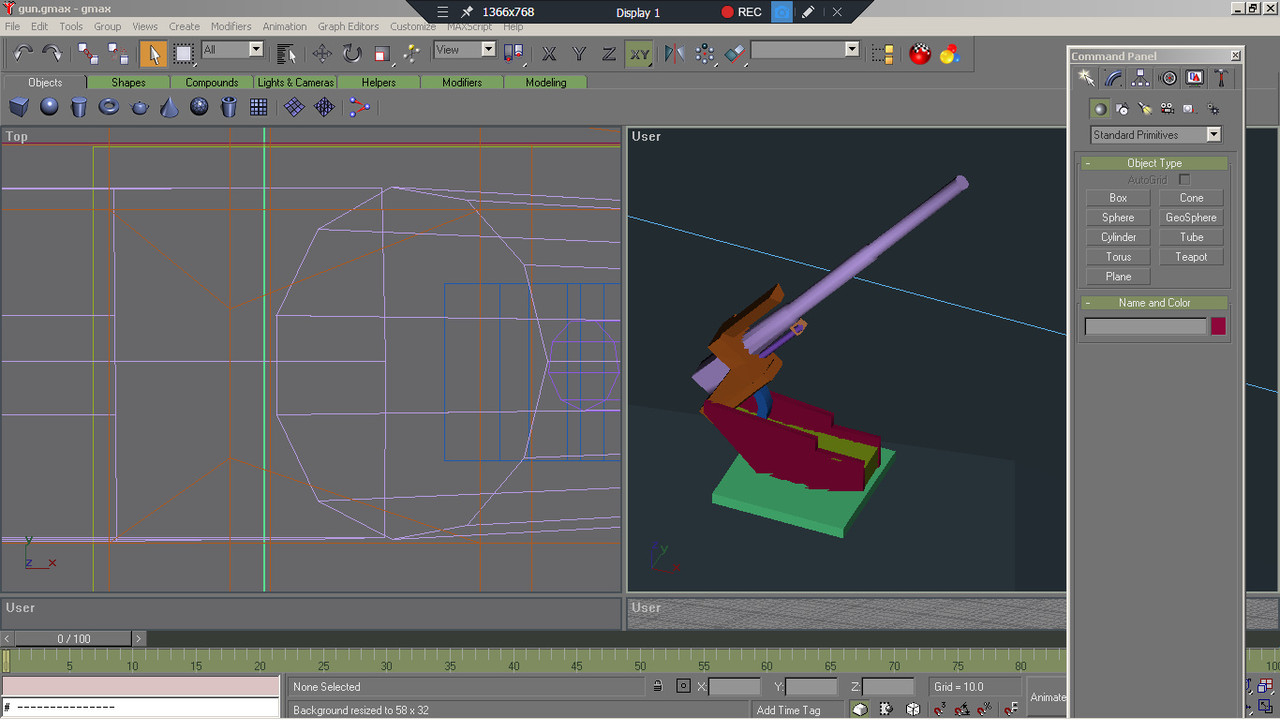Toggle the XY plane constraint
The height and width of the screenshot is (720, 1280).
[639, 54]
